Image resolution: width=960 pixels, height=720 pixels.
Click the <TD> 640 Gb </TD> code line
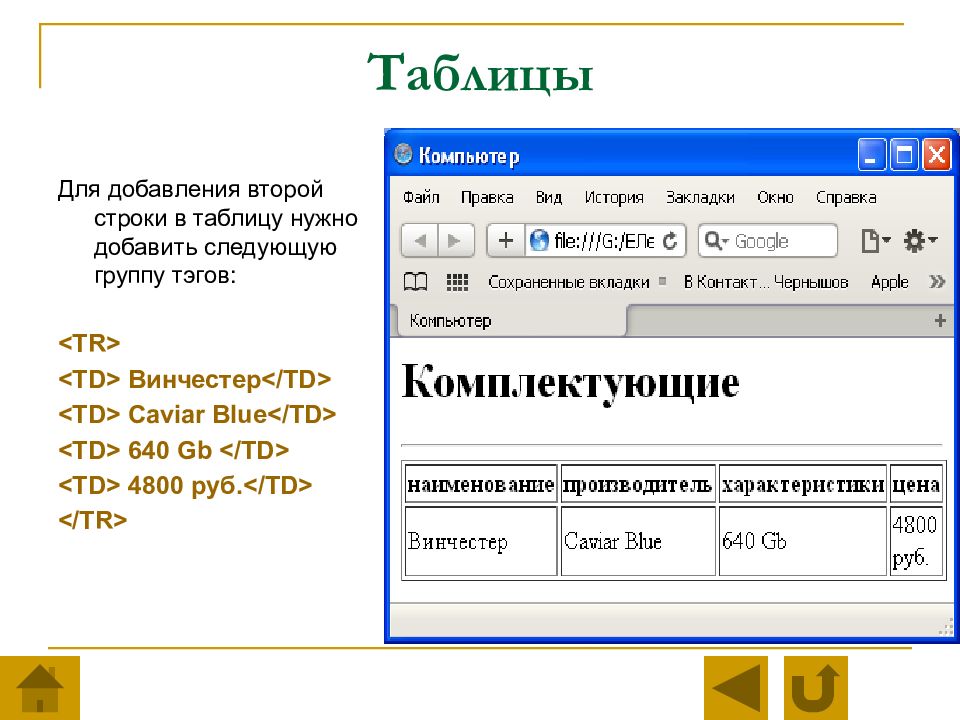pos(173,450)
